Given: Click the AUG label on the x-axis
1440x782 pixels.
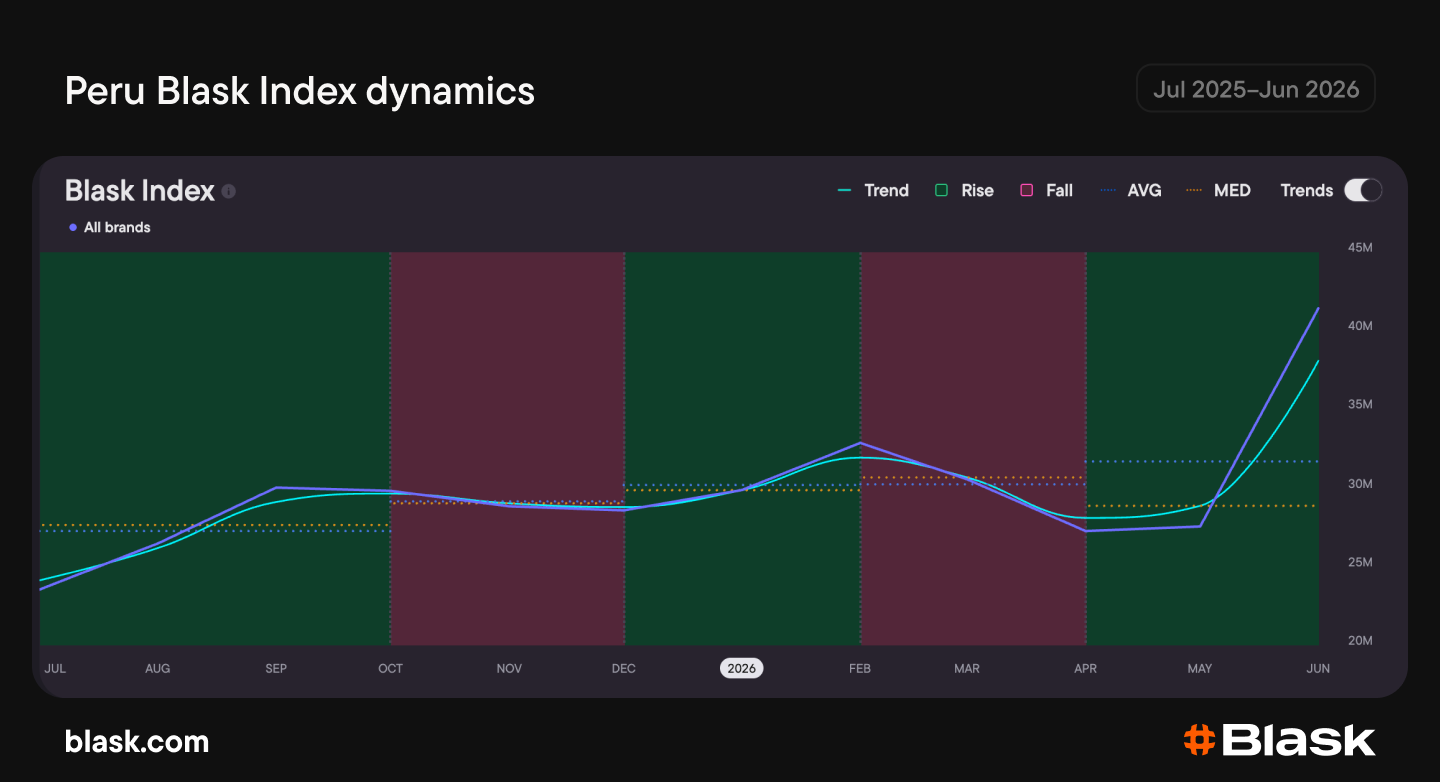Looking at the screenshot, I should [x=158, y=668].
